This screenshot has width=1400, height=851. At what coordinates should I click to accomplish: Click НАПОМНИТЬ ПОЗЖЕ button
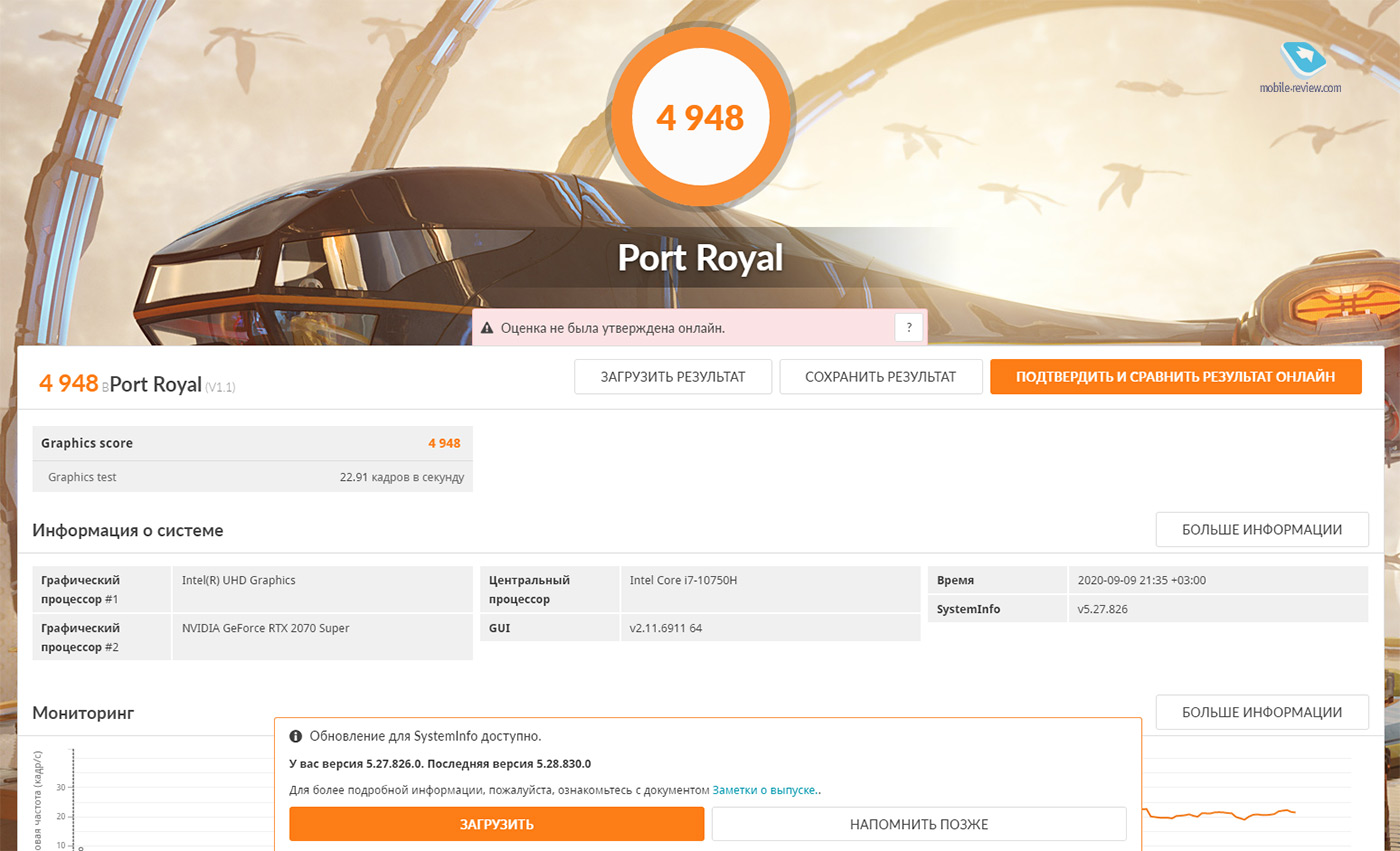[919, 824]
